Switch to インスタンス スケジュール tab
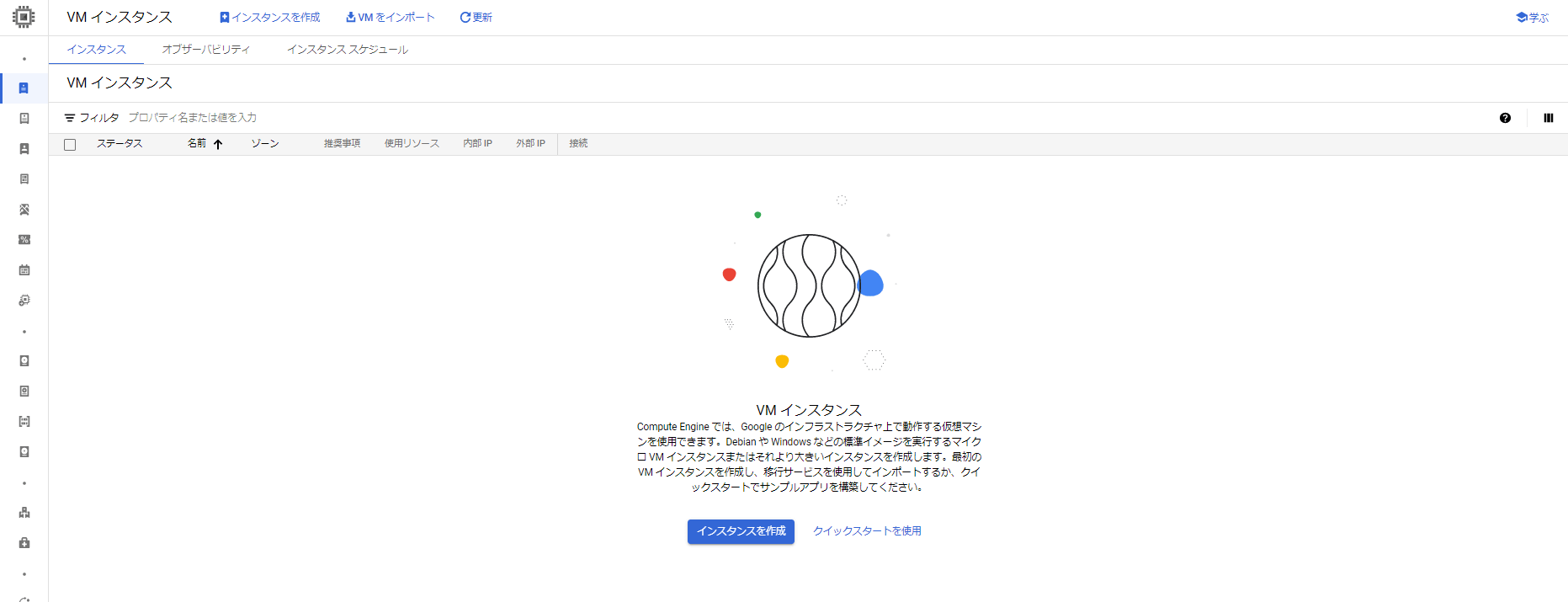The height and width of the screenshot is (602, 1568). 347,50
